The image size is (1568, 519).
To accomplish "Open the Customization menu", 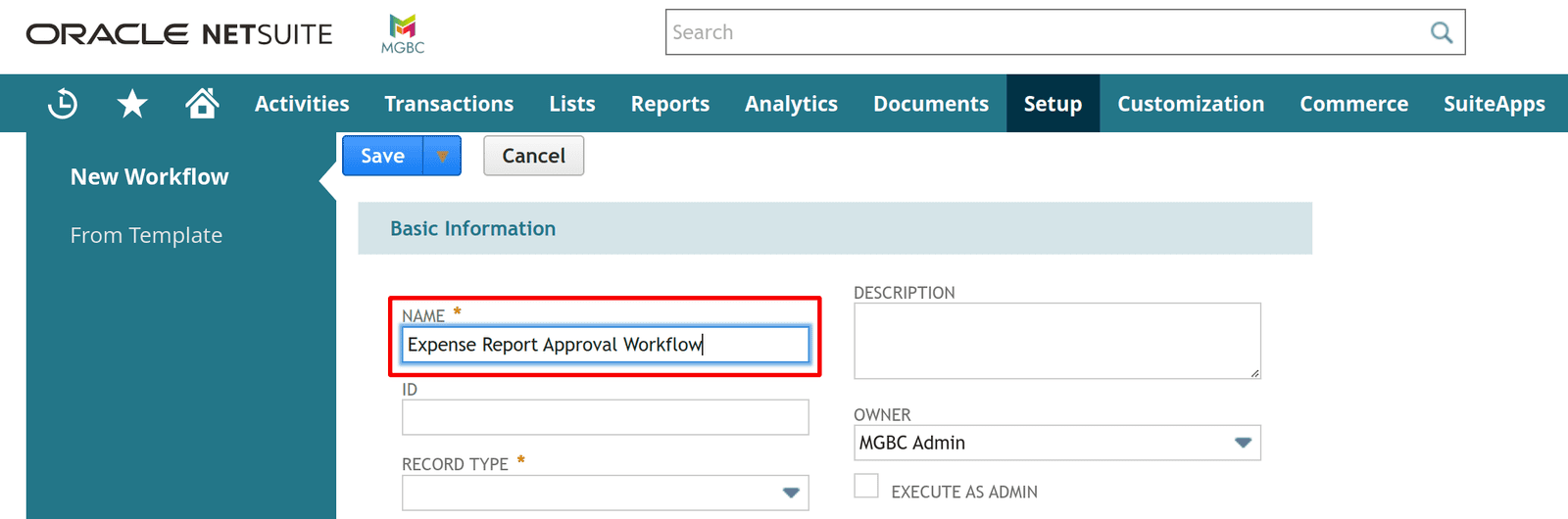I will pos(1191,104).
